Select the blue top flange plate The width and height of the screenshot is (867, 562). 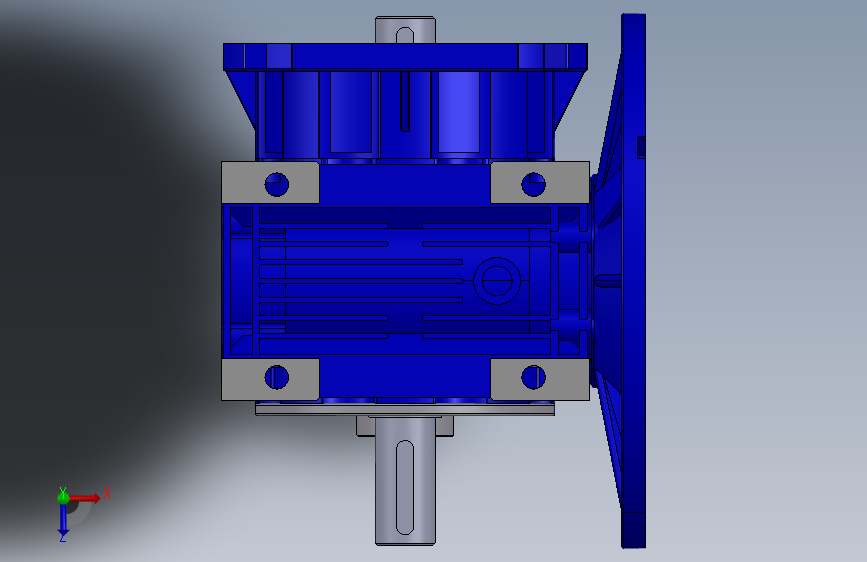coord(405,57)
